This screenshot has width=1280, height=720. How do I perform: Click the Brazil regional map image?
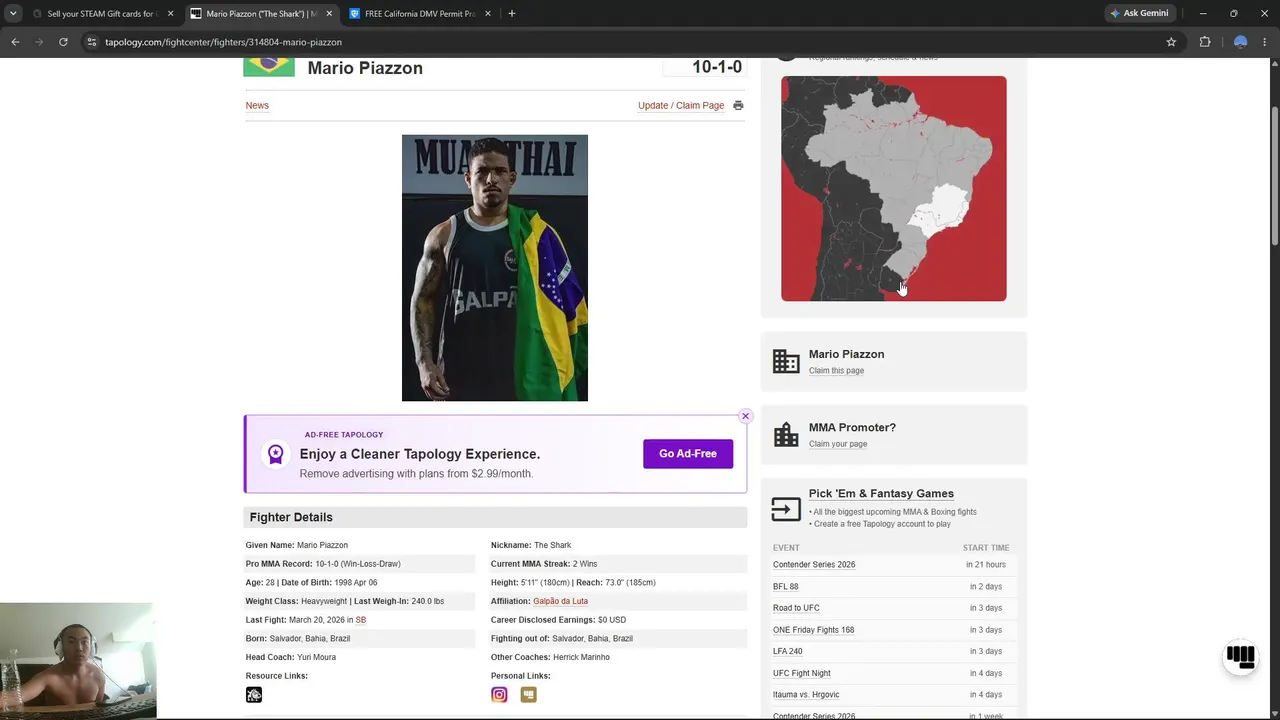(894, 188)
